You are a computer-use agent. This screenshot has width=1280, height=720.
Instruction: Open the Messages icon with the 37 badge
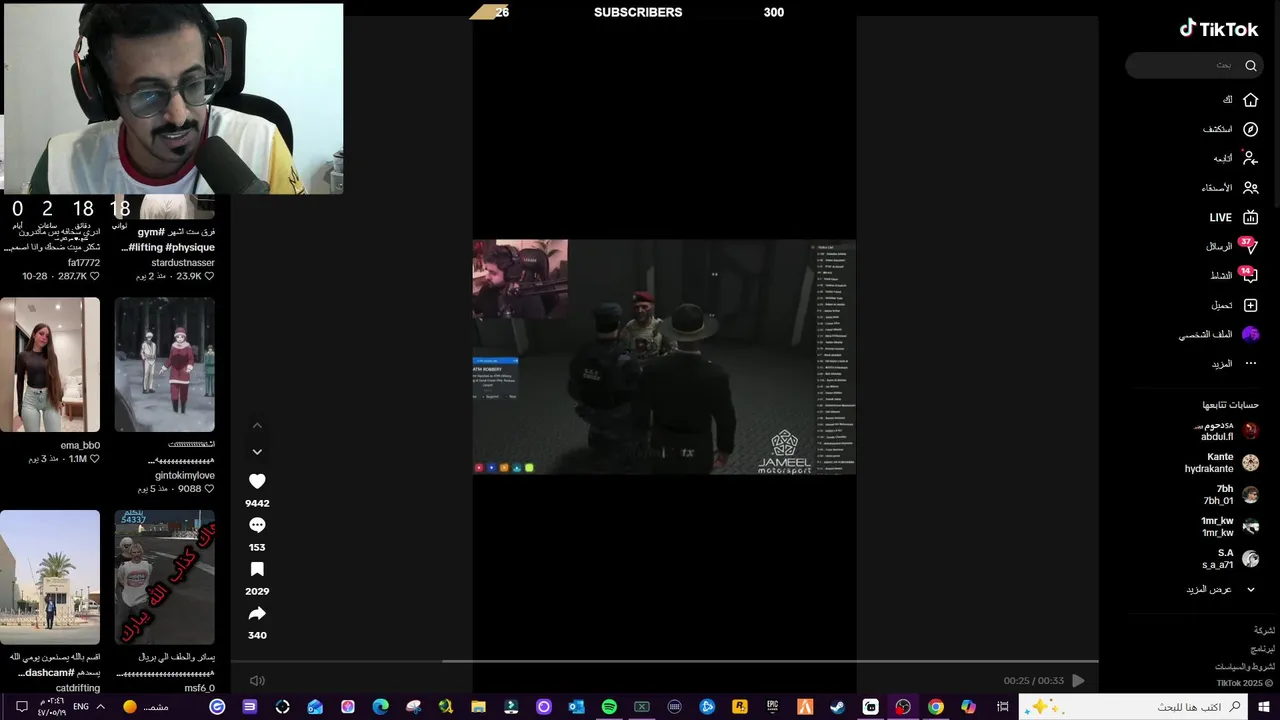pyautogui.click(x=1249, y=246)
